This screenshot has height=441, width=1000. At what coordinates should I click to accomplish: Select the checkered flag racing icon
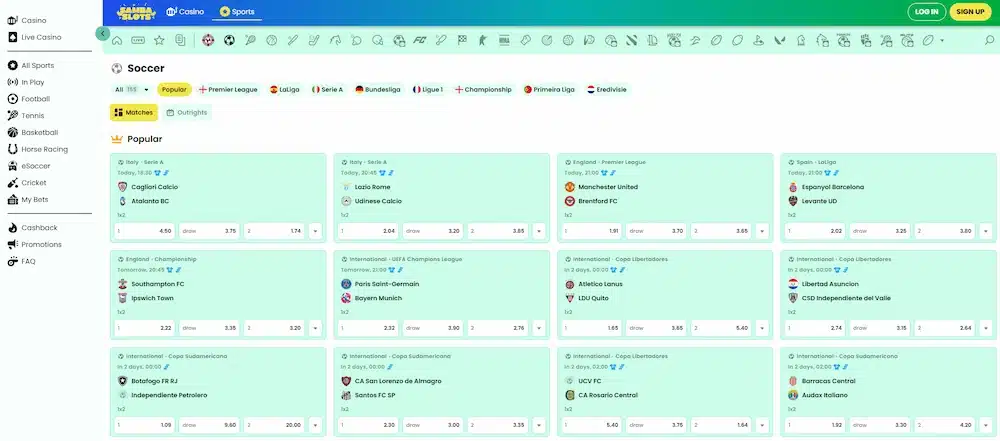pos(462,40)
